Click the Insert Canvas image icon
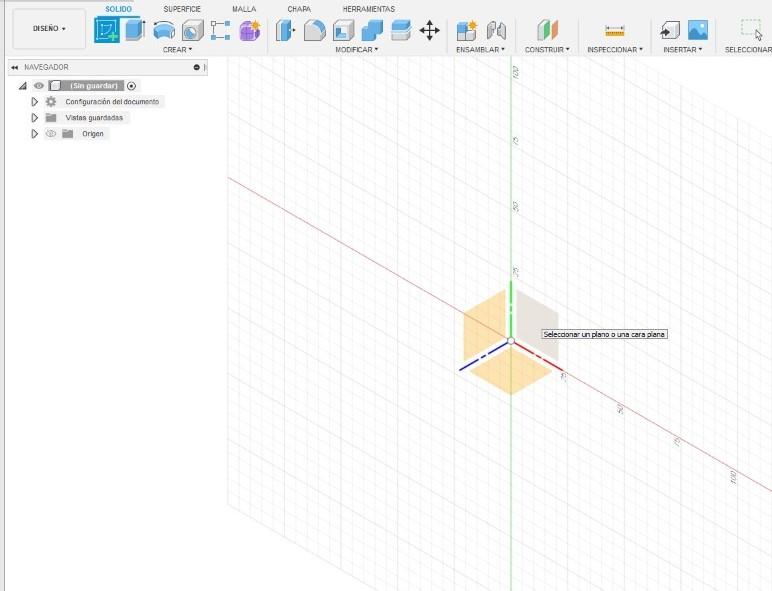This screenshot has height=591, width=772. [x=698, y=30]
